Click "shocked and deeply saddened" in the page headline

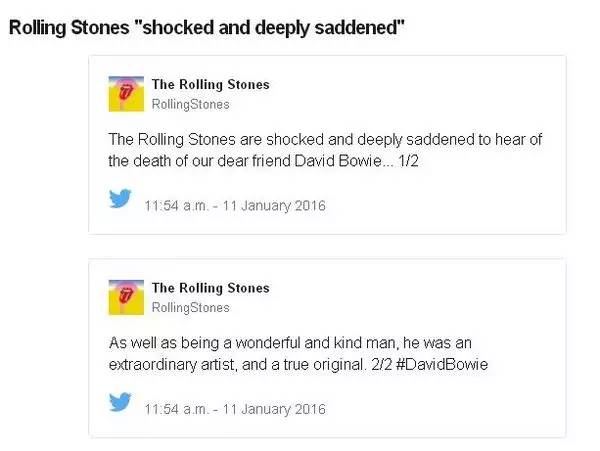[x=277, y=26]
